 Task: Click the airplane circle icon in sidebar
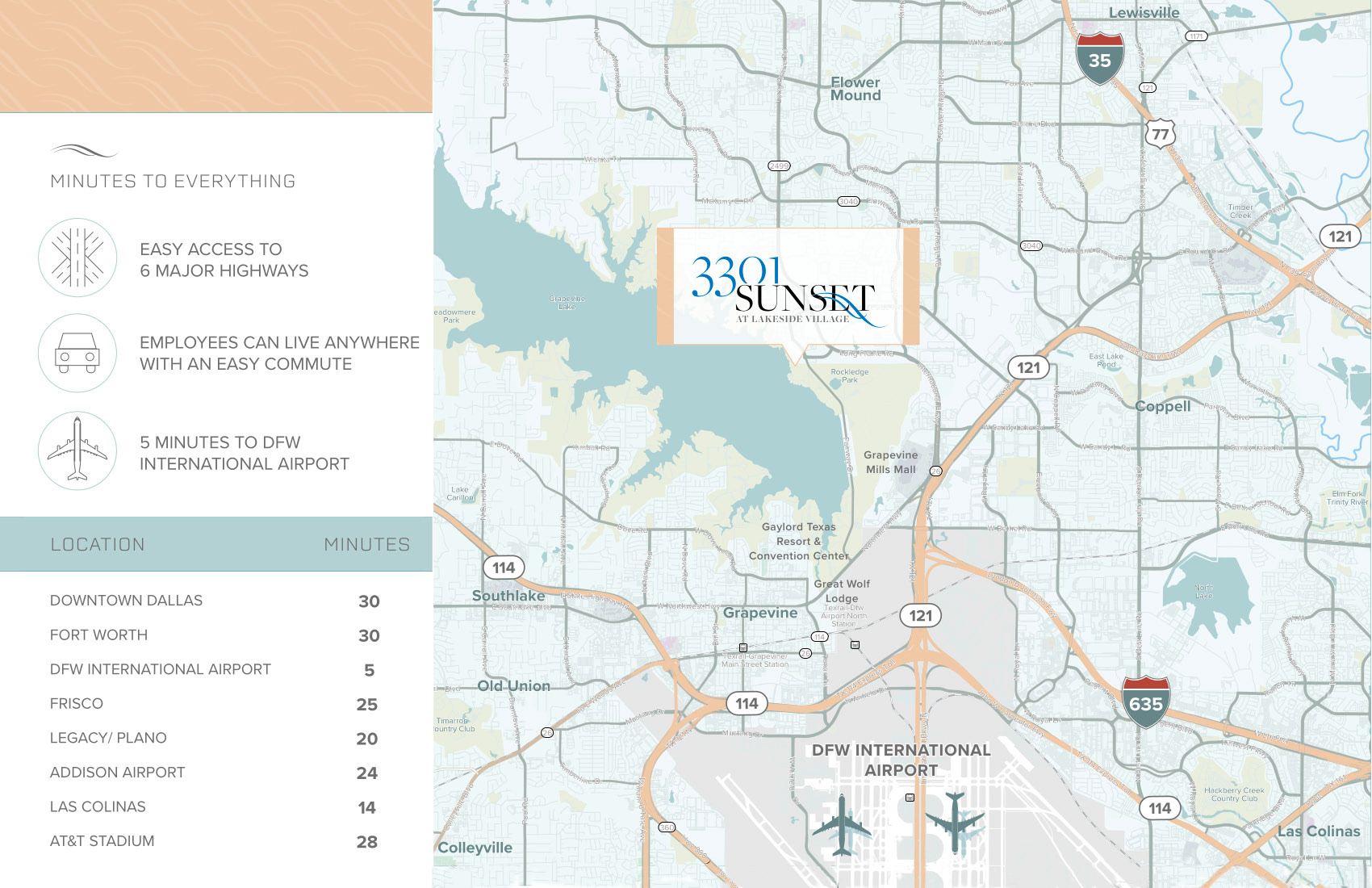[77, 450]
